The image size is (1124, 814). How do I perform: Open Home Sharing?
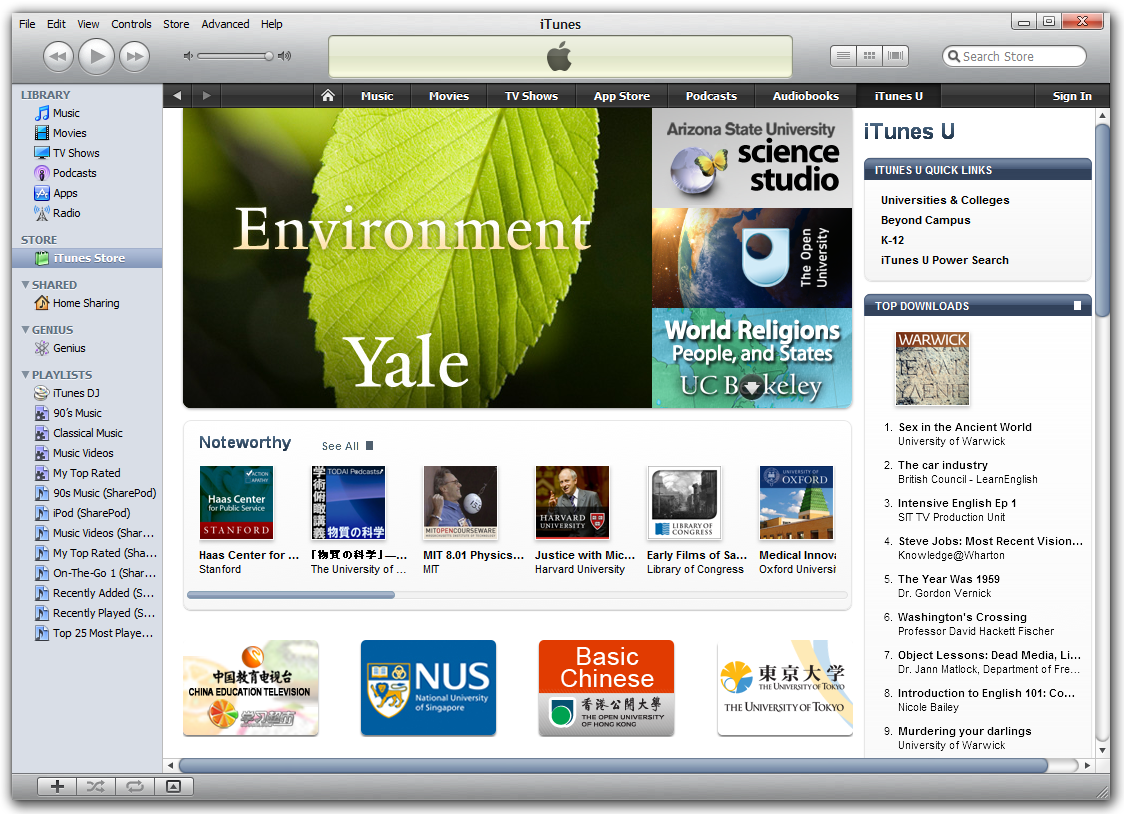click(x=86, y=303)
